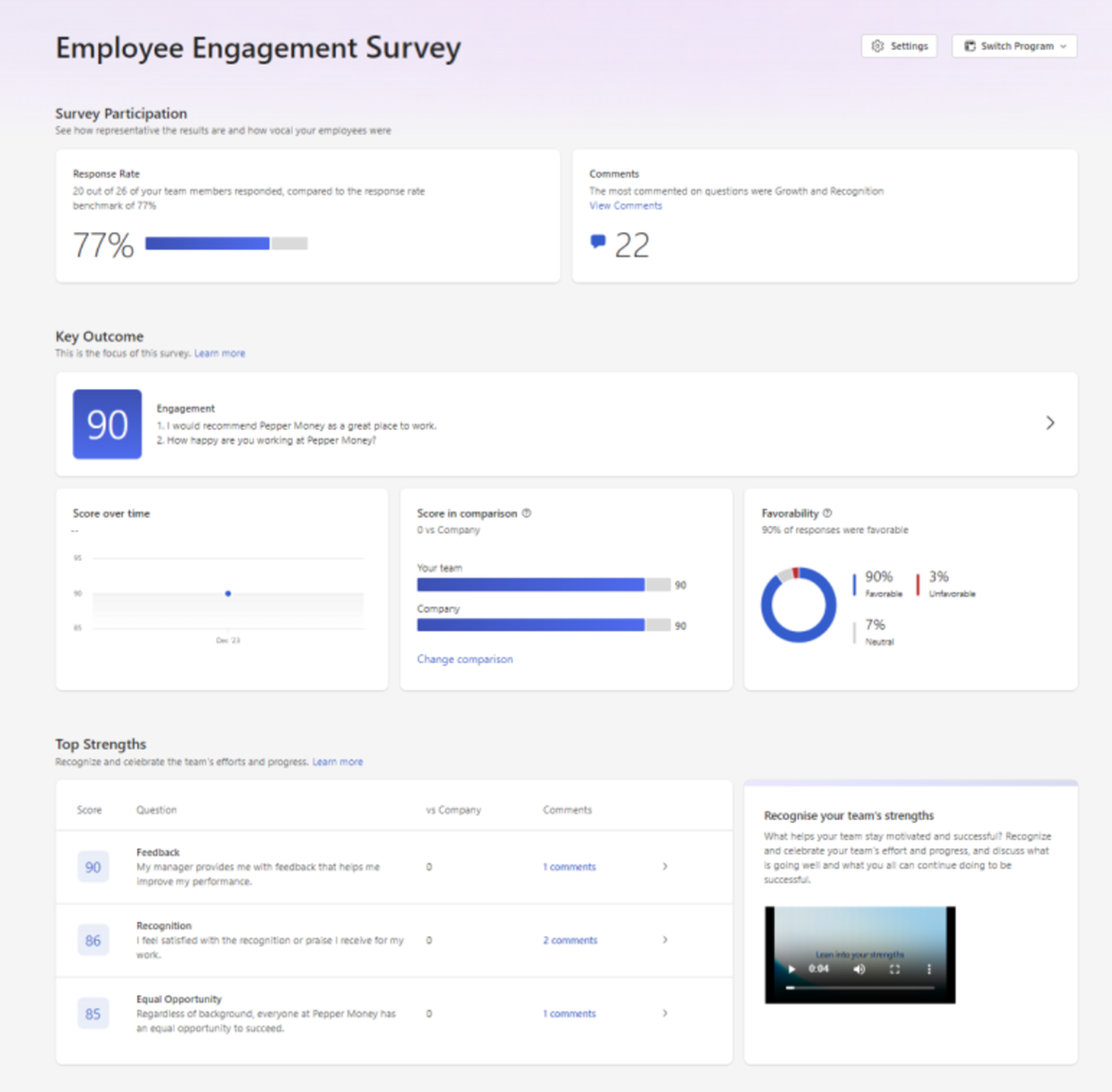Open Feedback row's 1 comments link
This screenshot has width=1112, height=1092.
tap(569, 867)
